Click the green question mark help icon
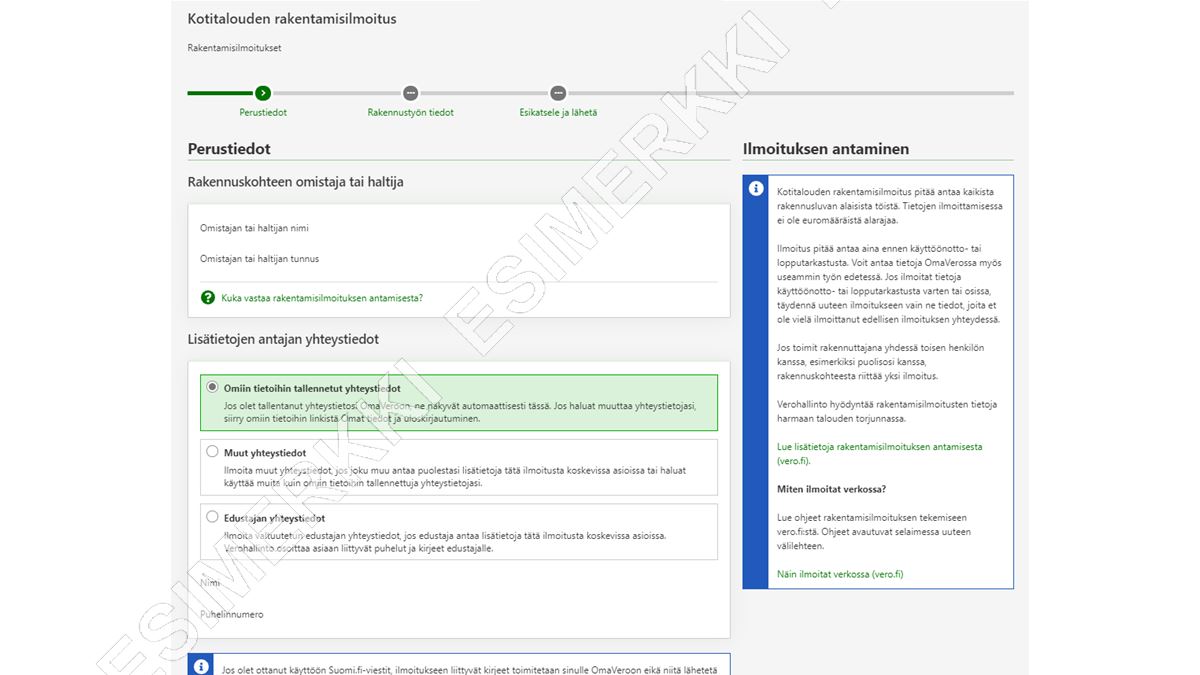This screenshot has height=675, width=1200. click(208, 297)
